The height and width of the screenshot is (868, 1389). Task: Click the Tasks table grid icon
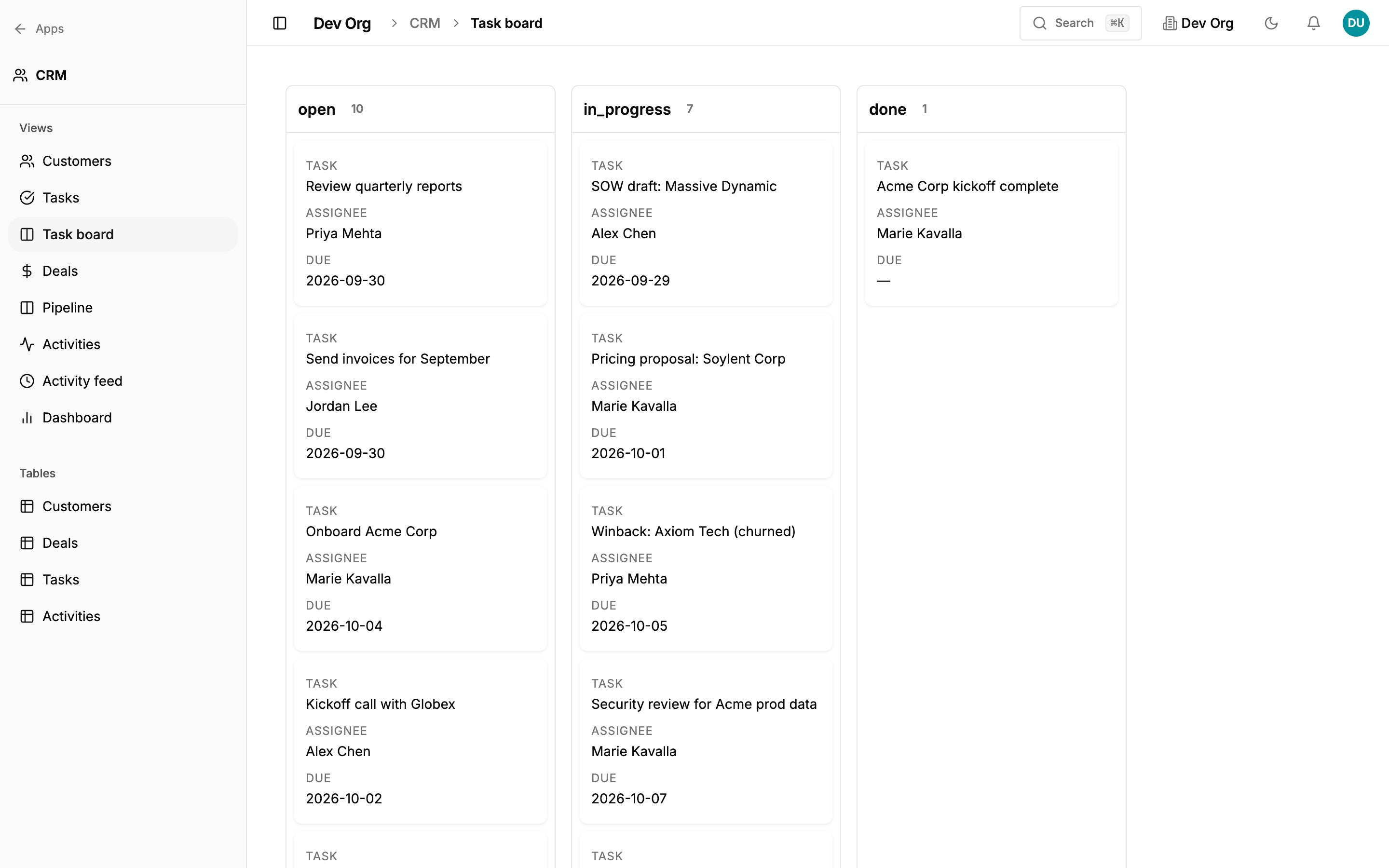point(27,580)
